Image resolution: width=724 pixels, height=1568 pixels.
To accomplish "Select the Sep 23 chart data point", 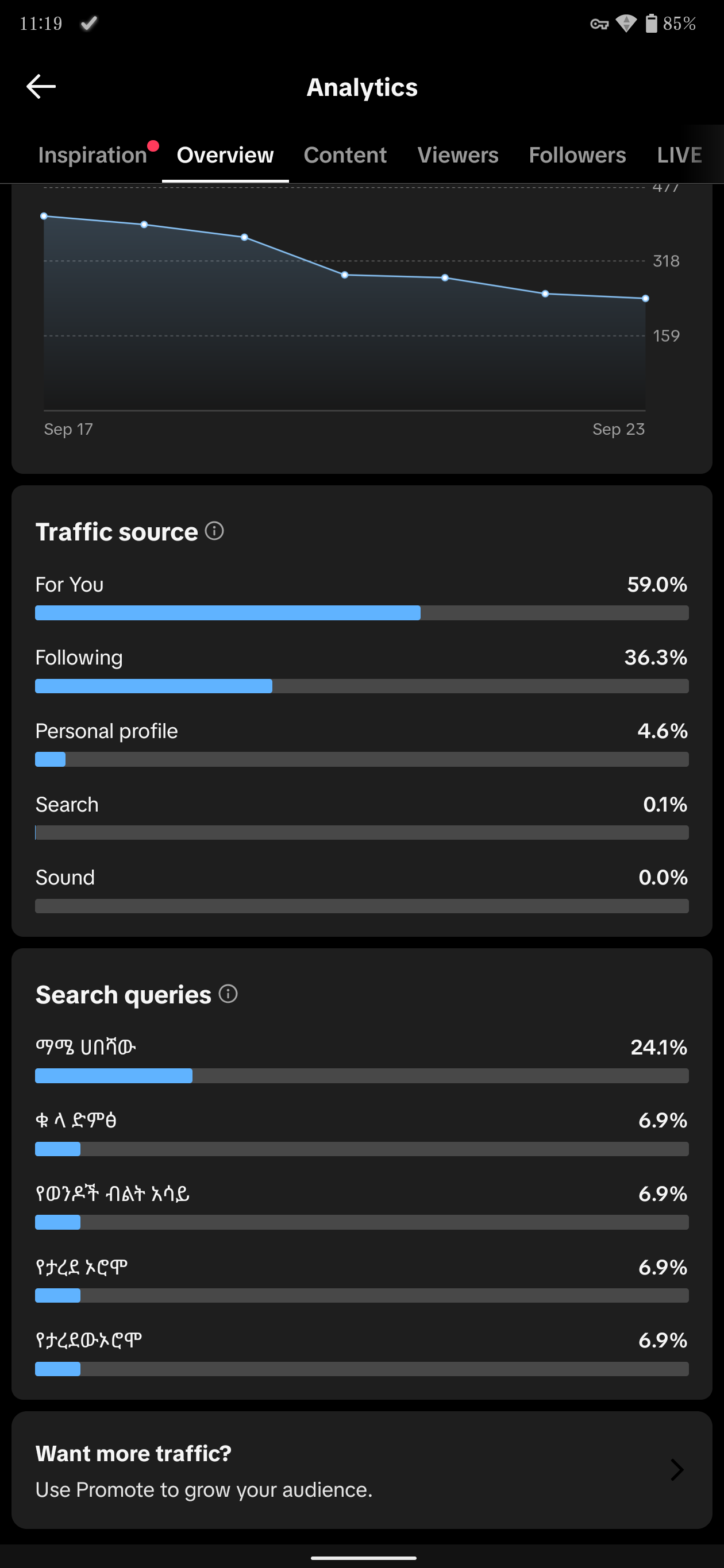I will pyautogui.click(x=645, y=298).
